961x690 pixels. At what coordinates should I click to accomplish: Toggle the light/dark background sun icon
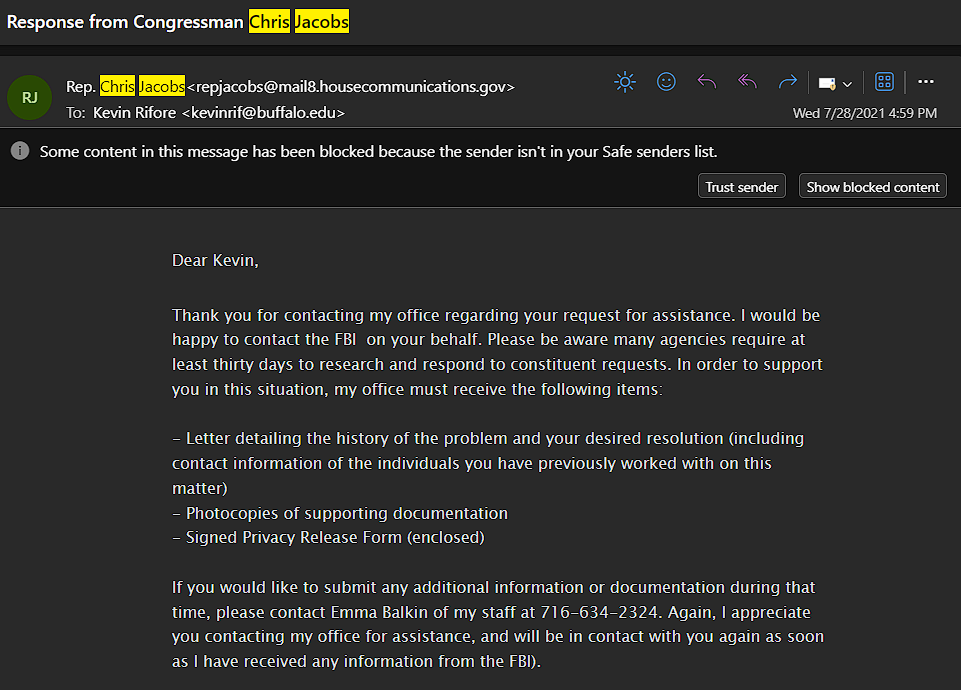click(x=625, y=83)
